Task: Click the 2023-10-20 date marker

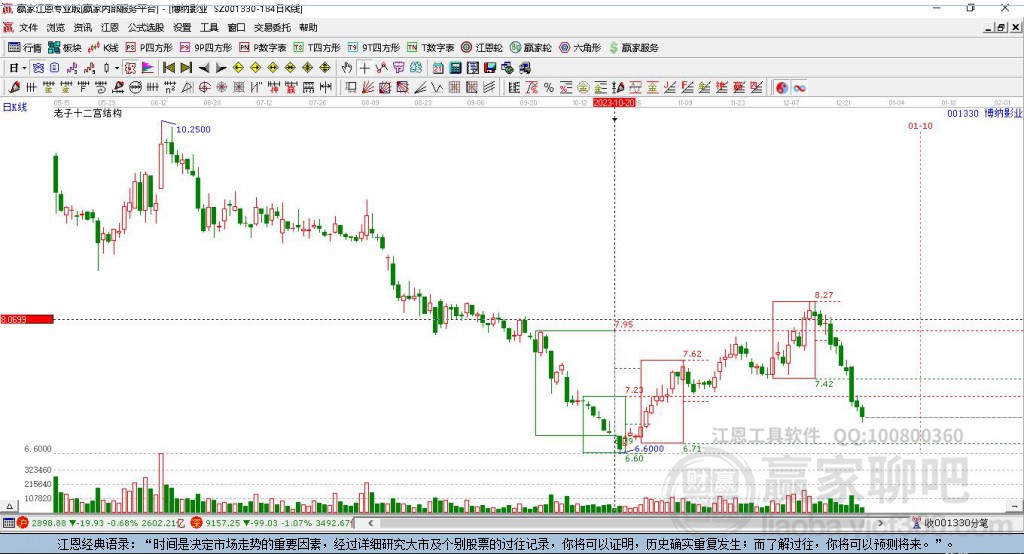Action: tap(614, 103)
